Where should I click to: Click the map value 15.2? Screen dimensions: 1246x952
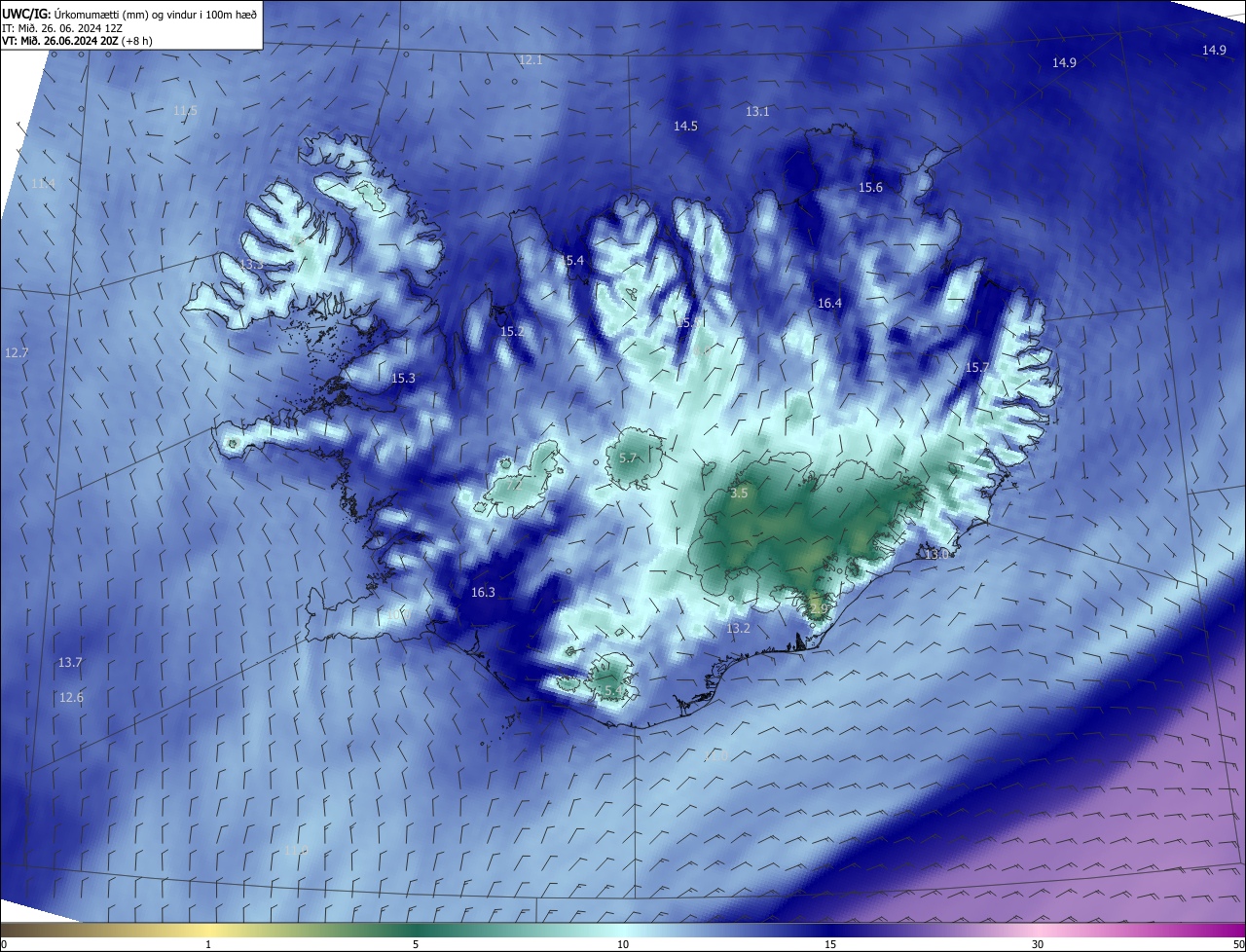(512, 332)
